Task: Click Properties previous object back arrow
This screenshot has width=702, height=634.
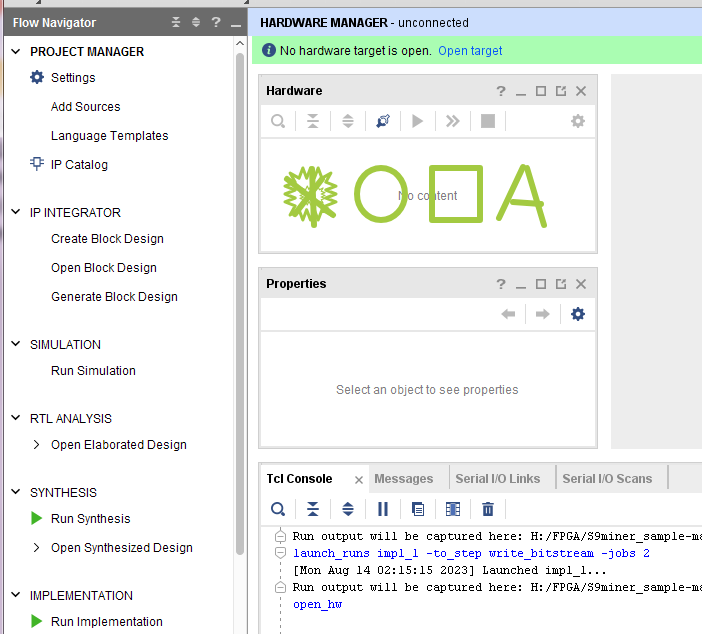Action: (x=508, y=314)
